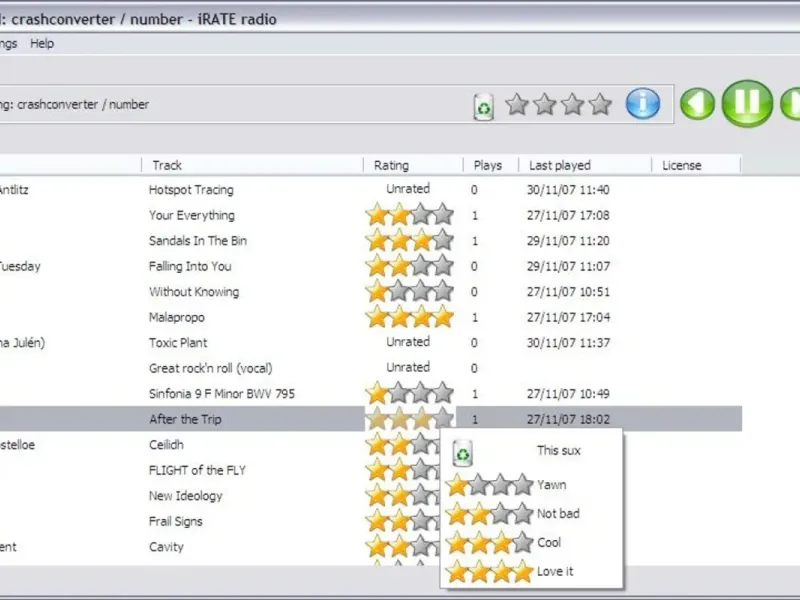Select the Hotspot Tracing track
This screenshot has height=600, width=800.
click(x=191, y=190)
